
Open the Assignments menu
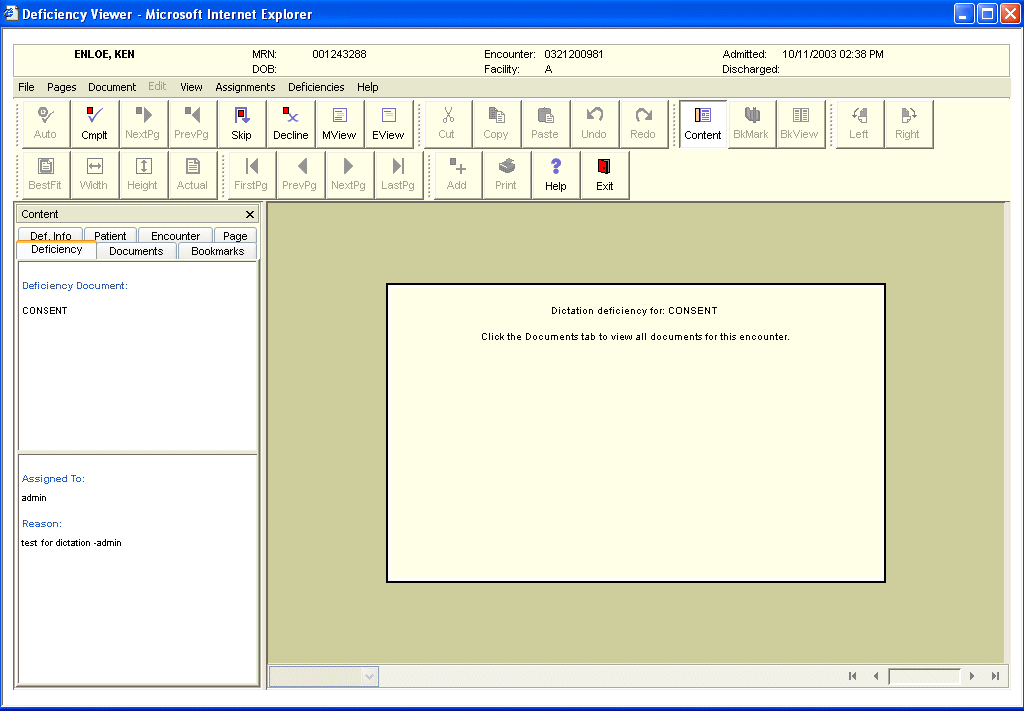[x=245, y=87]
